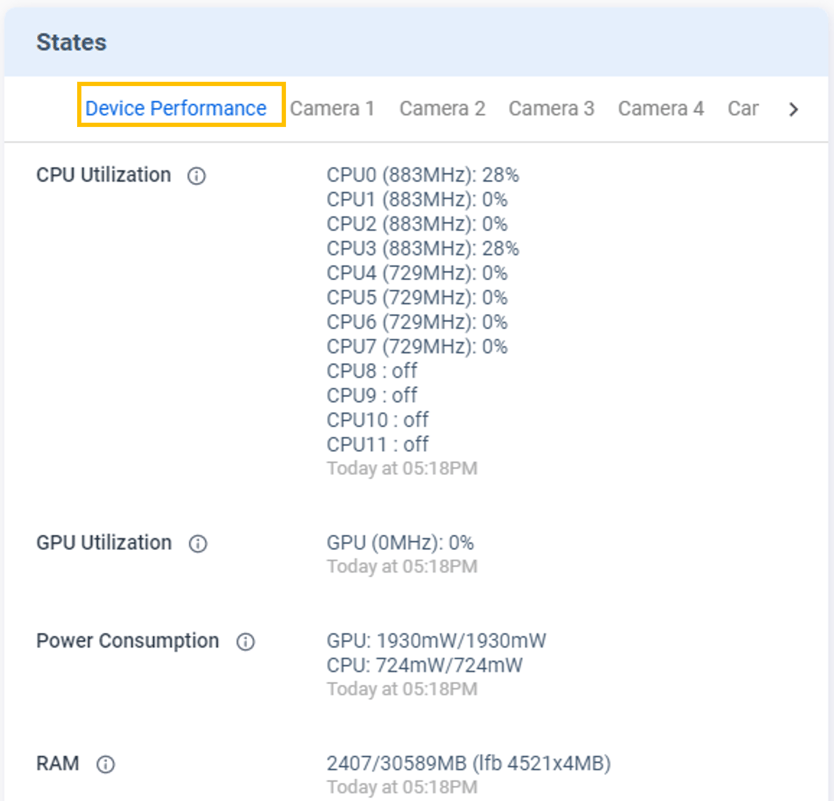The image size is (834, 801).
Task: Click the States panel header
Action: 72,42
